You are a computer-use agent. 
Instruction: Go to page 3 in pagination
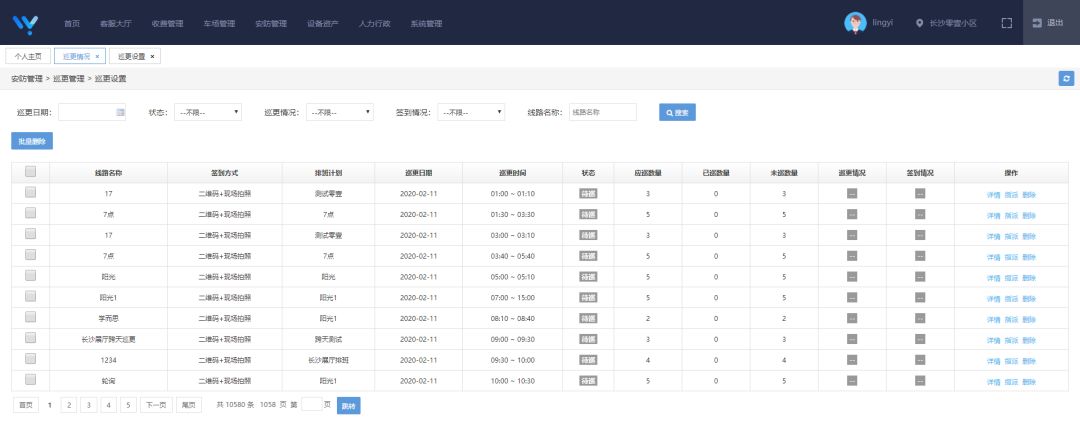click(89, 406)
